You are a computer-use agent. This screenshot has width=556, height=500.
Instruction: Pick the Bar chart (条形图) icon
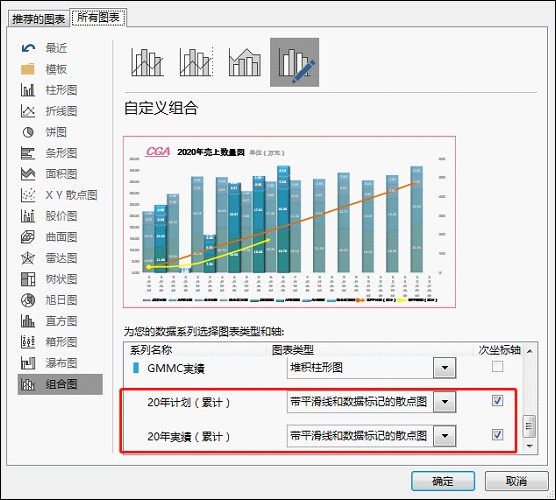tap(28, 153)
